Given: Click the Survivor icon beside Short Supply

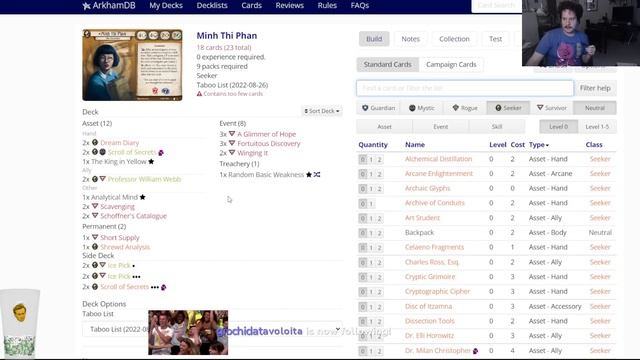Looking at the screenshot, I should pyautogui.click(x=95, y=237).
